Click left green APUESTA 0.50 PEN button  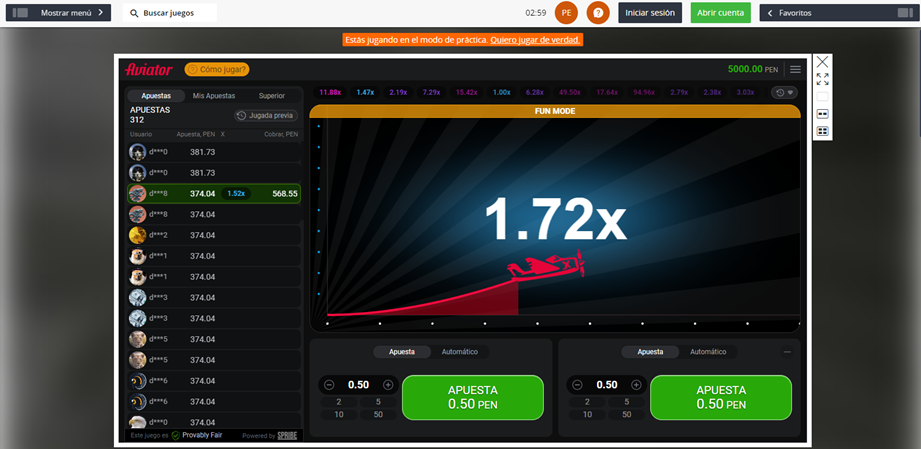click(473, 397)
